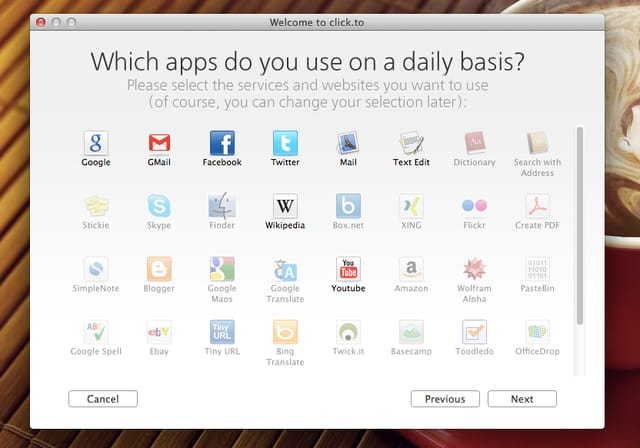
Task: Enable the Skype icon
Action: pos(159,206)
